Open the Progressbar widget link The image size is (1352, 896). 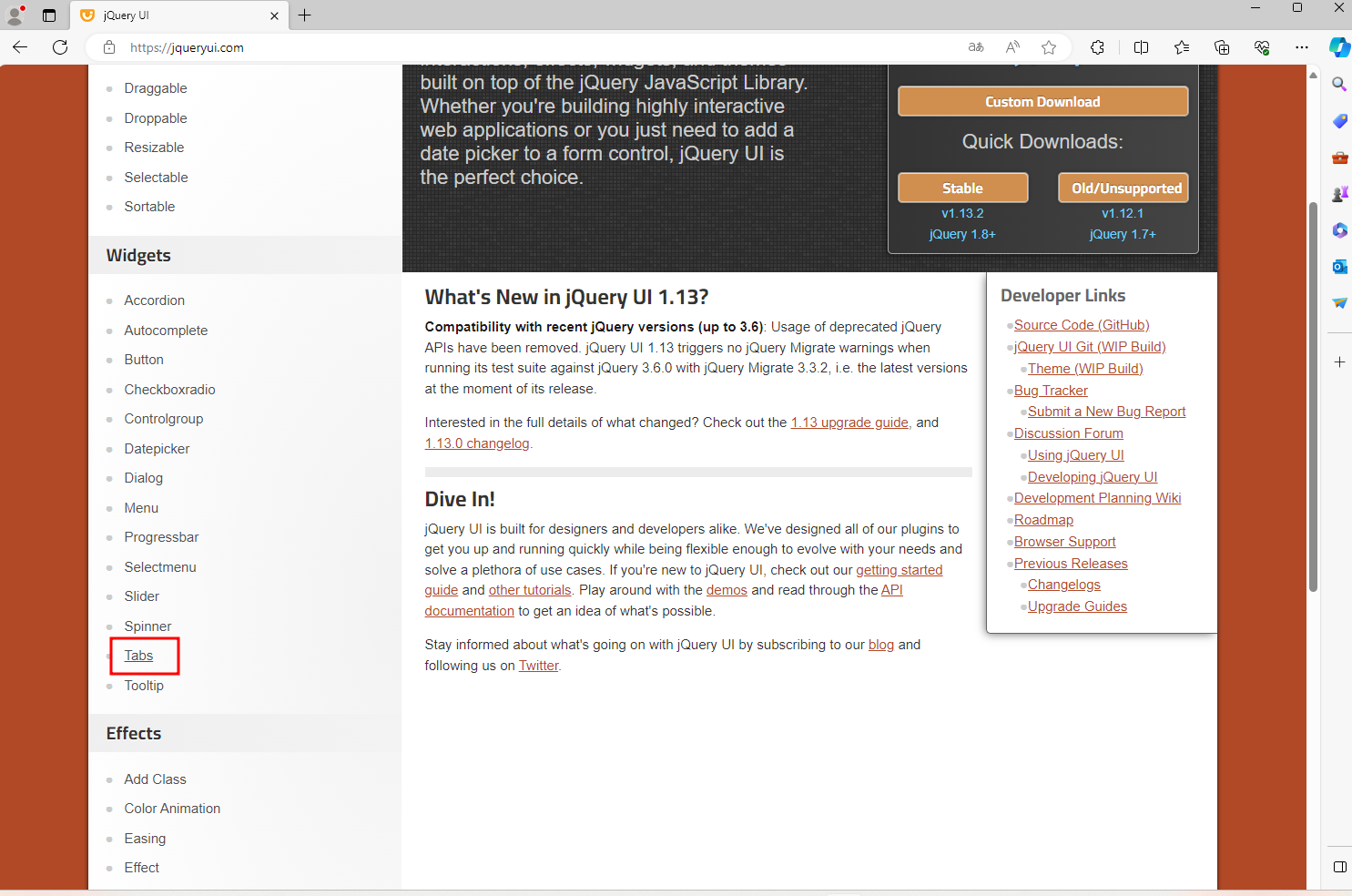tap(161, 537)
